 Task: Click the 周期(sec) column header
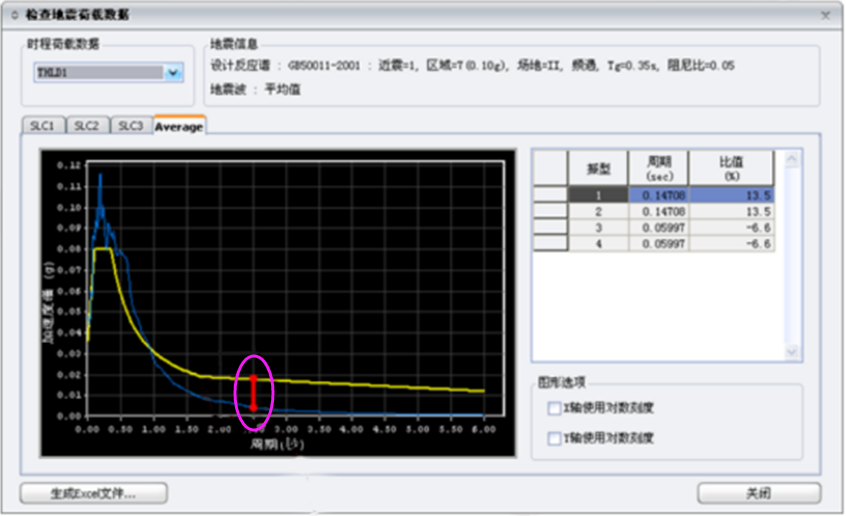click(659, 168)
